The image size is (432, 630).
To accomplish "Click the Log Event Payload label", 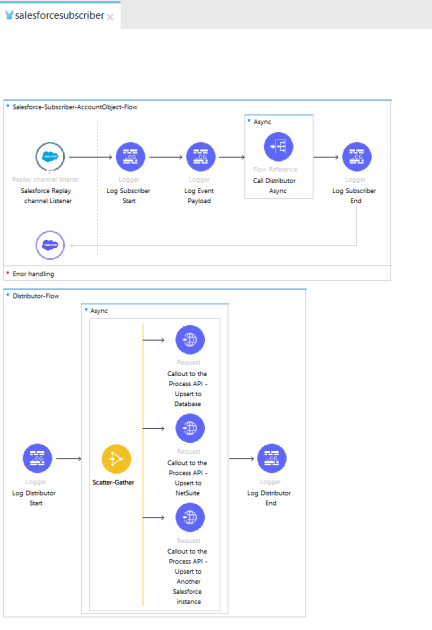I will [x=199, y=196].
